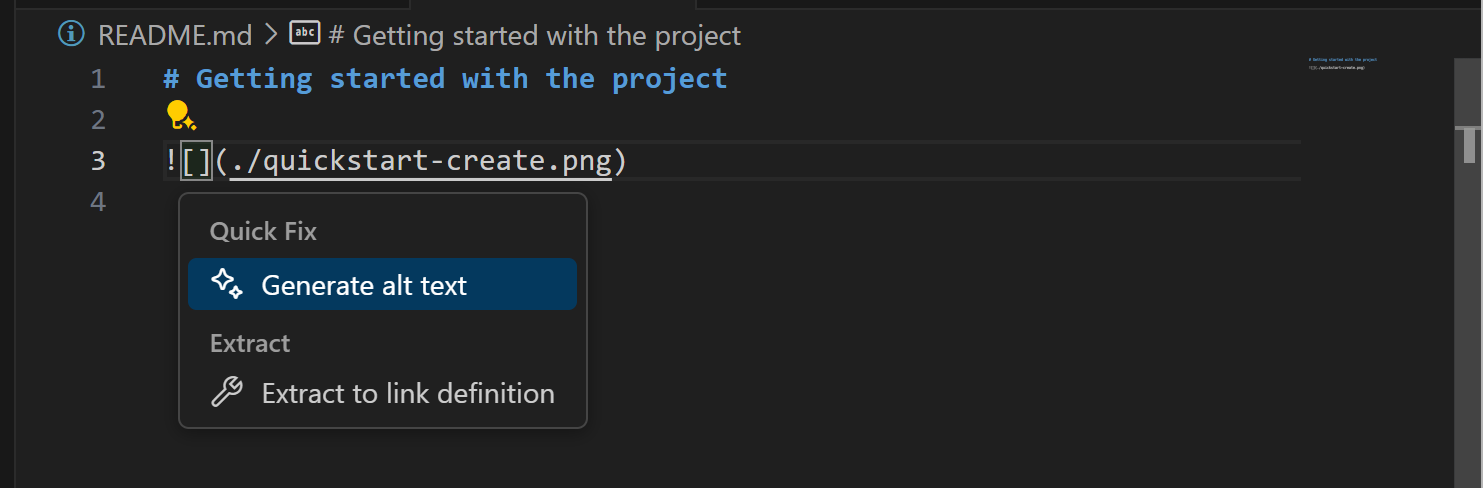Click line number 1 in the gutter
Screen dimensions: 1483x488
tap(97, 78)
